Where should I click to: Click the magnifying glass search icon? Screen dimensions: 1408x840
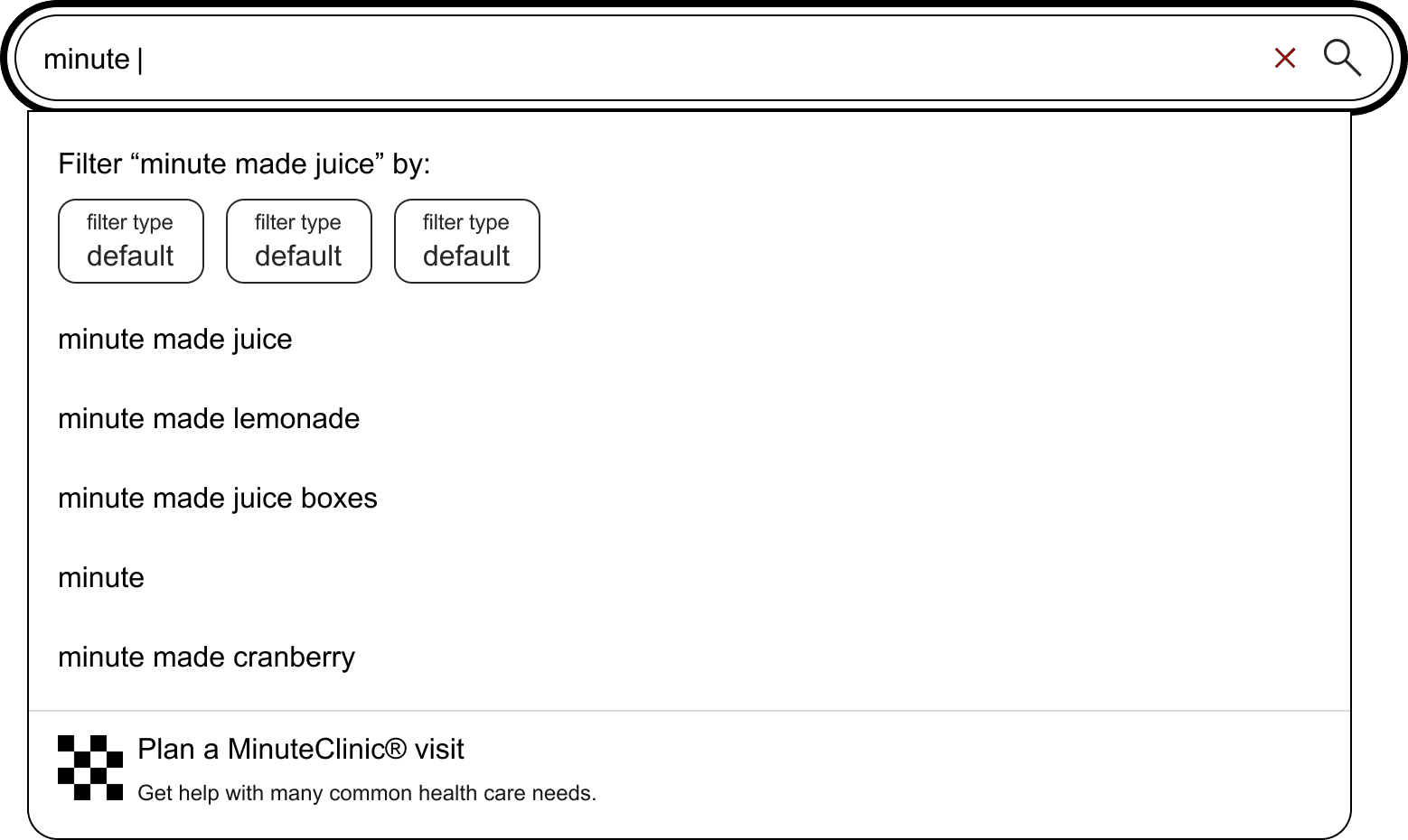[x=1344, y=59]
